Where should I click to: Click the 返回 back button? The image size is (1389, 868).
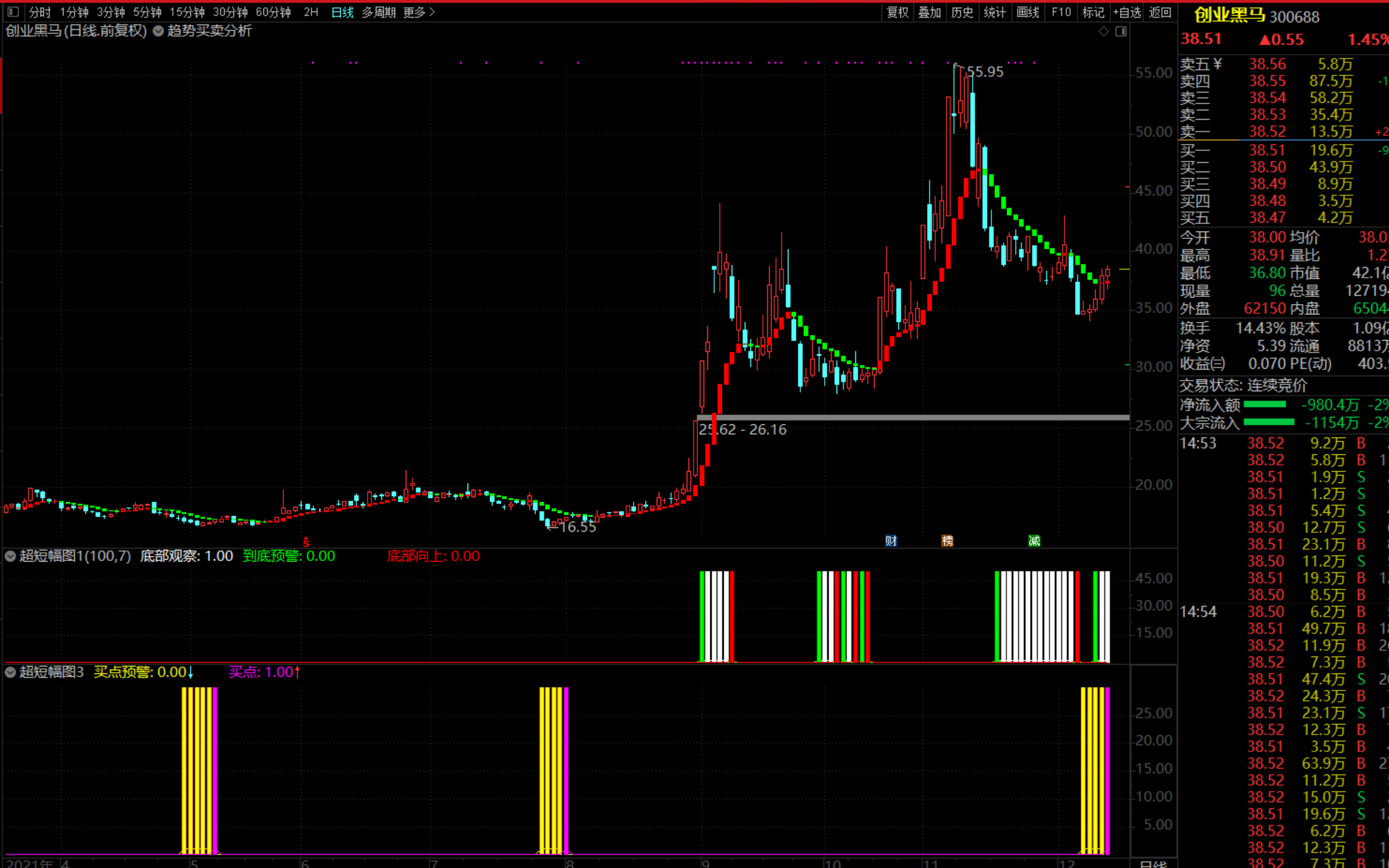point(1160,12)
